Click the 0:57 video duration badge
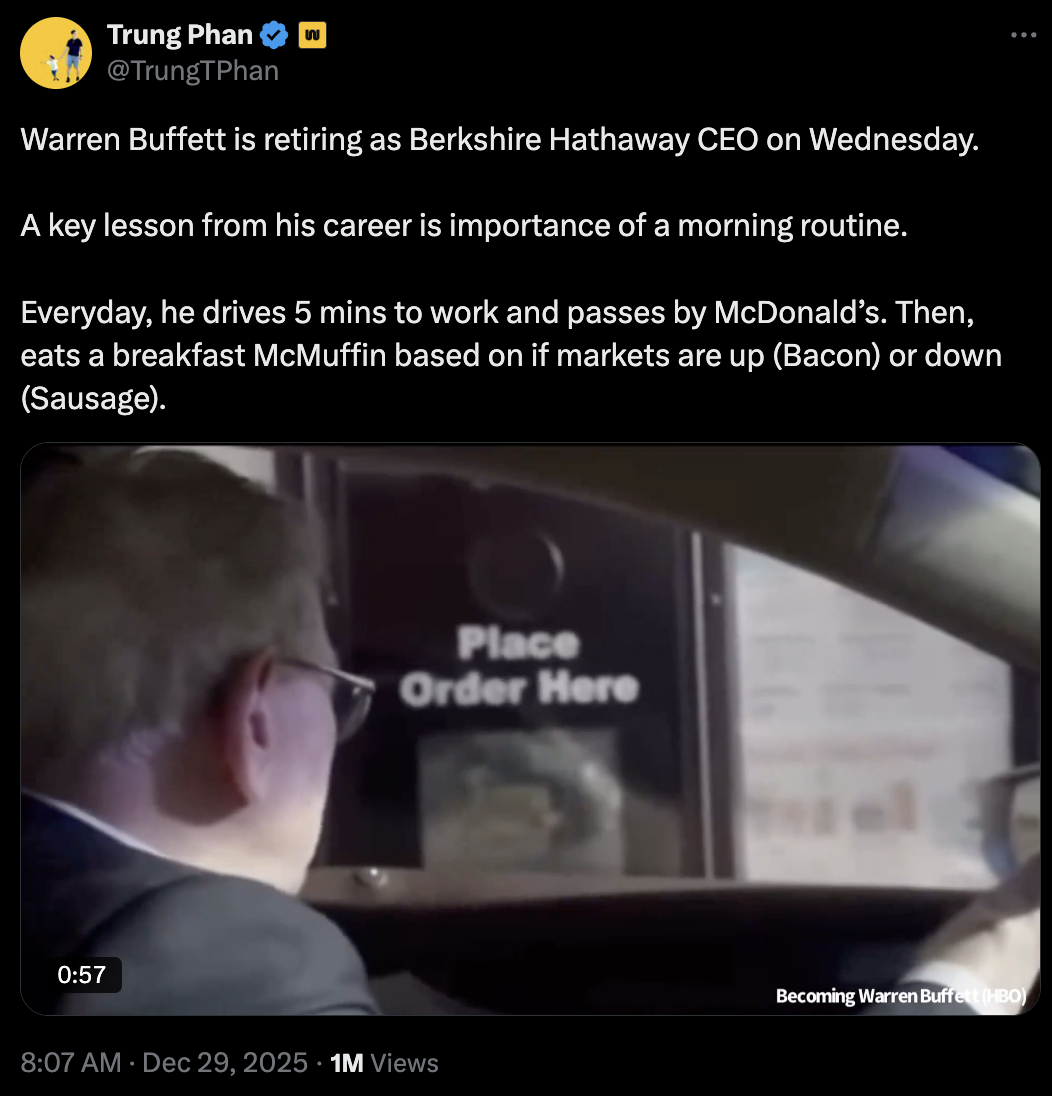 coord(82,974)
